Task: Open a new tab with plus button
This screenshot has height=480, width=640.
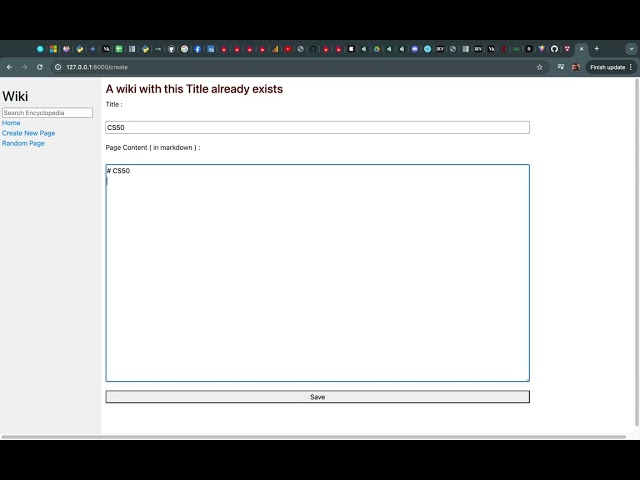Action: (x=597, y=49)
